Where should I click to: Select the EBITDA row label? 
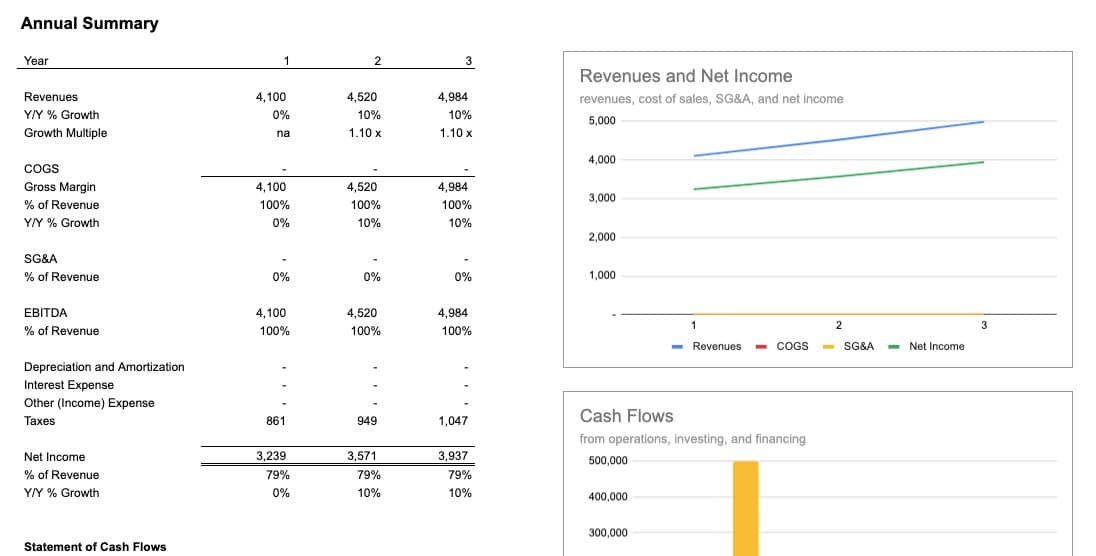coord(46,313)
